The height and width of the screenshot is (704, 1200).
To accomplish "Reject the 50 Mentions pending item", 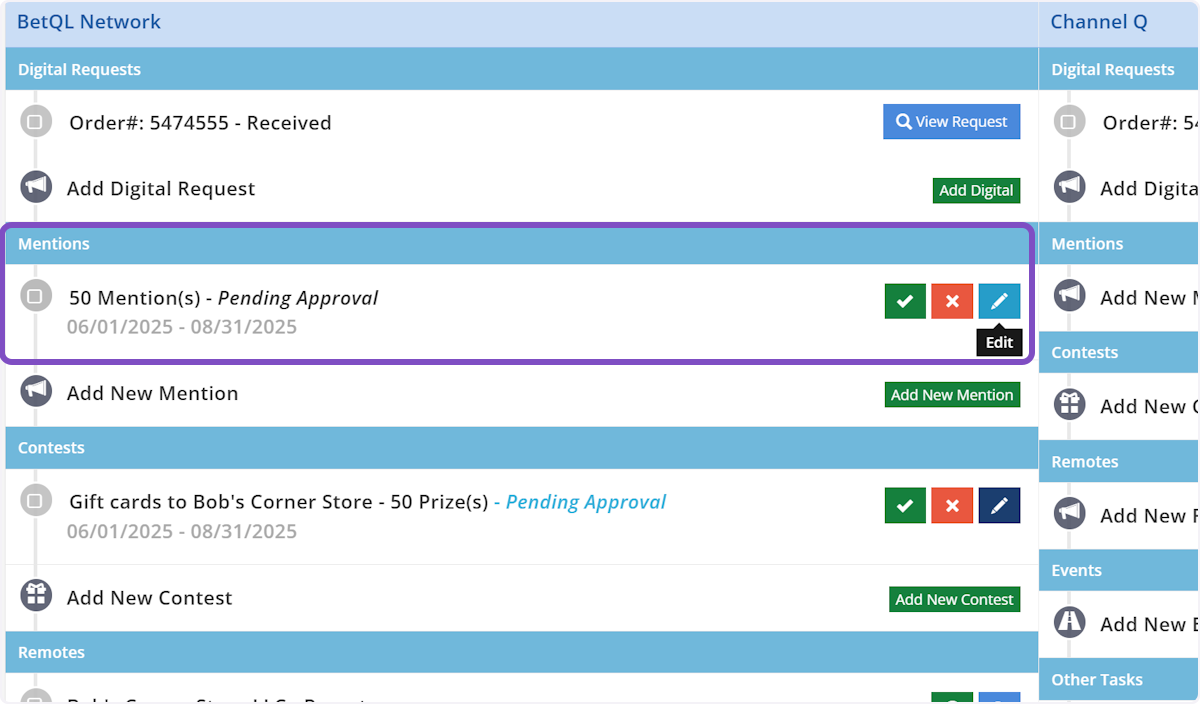I will pyautogui.click(x=952, y=301).
